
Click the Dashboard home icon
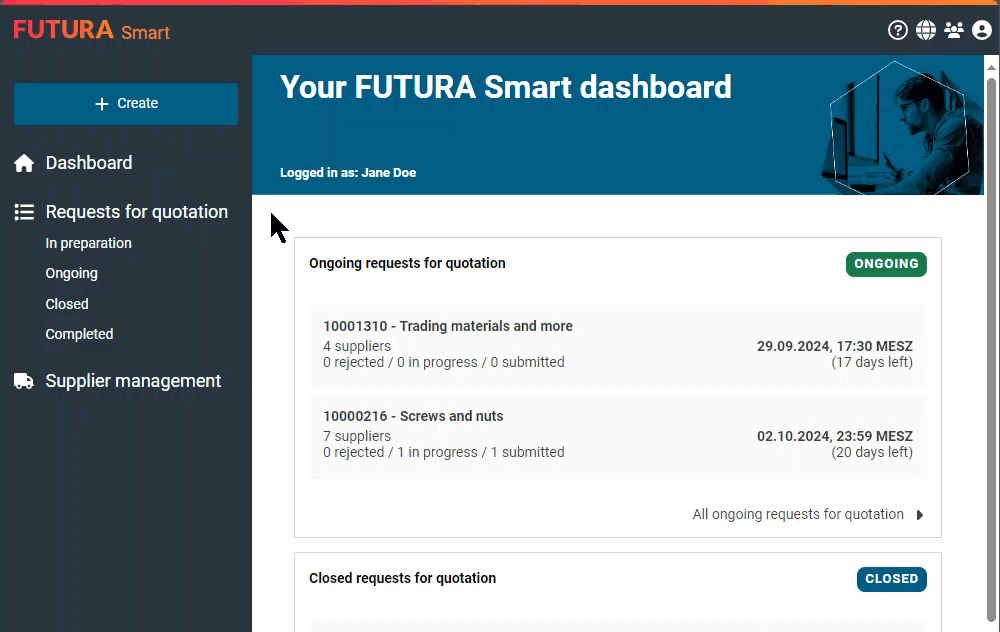click(24, 163)
